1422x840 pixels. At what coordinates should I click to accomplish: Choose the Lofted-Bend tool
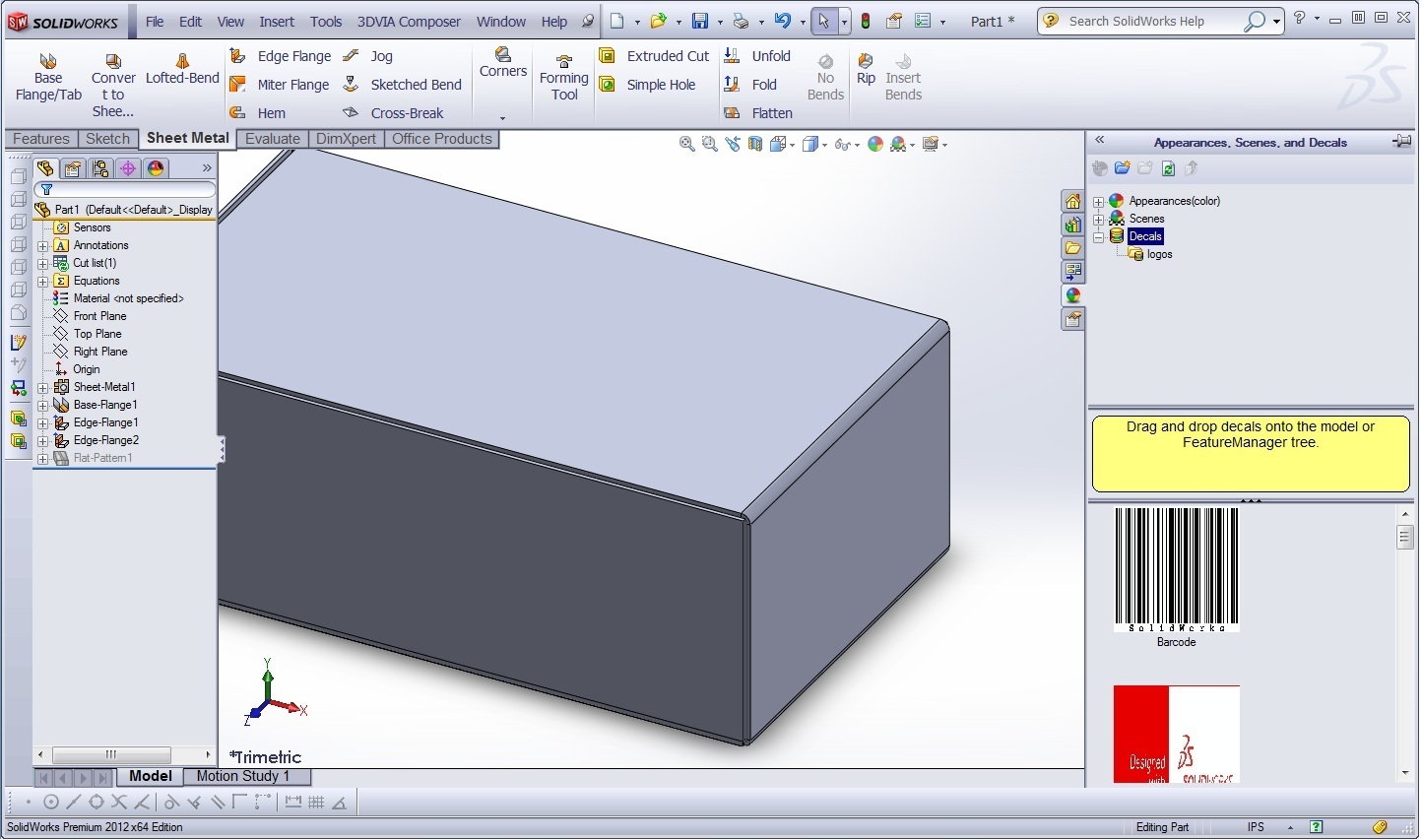(x=182, y=70)
